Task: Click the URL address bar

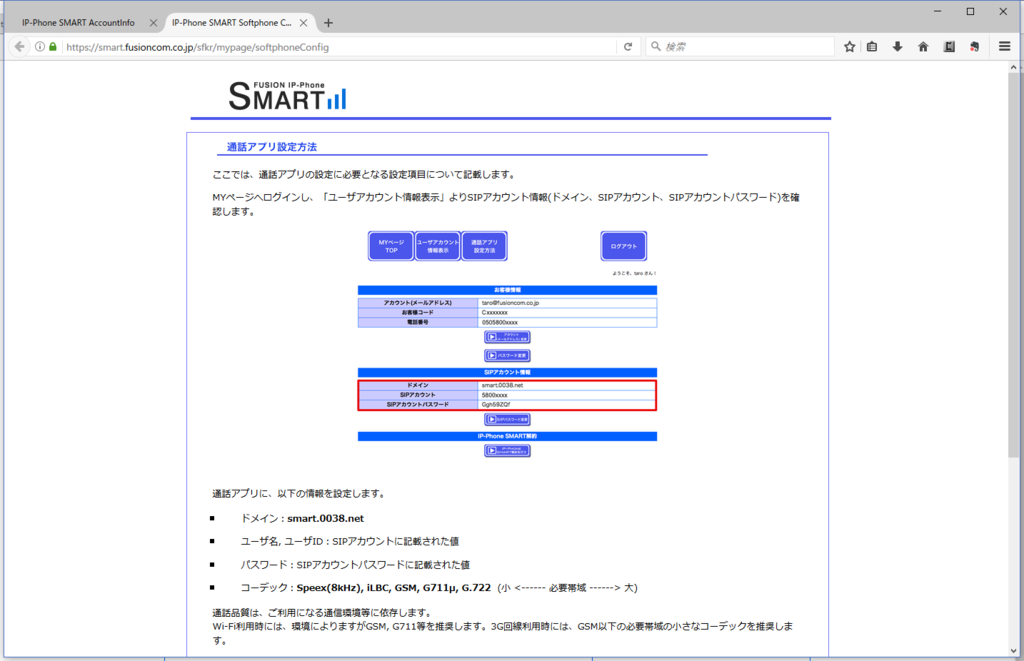Action: [x=340, y=47]
